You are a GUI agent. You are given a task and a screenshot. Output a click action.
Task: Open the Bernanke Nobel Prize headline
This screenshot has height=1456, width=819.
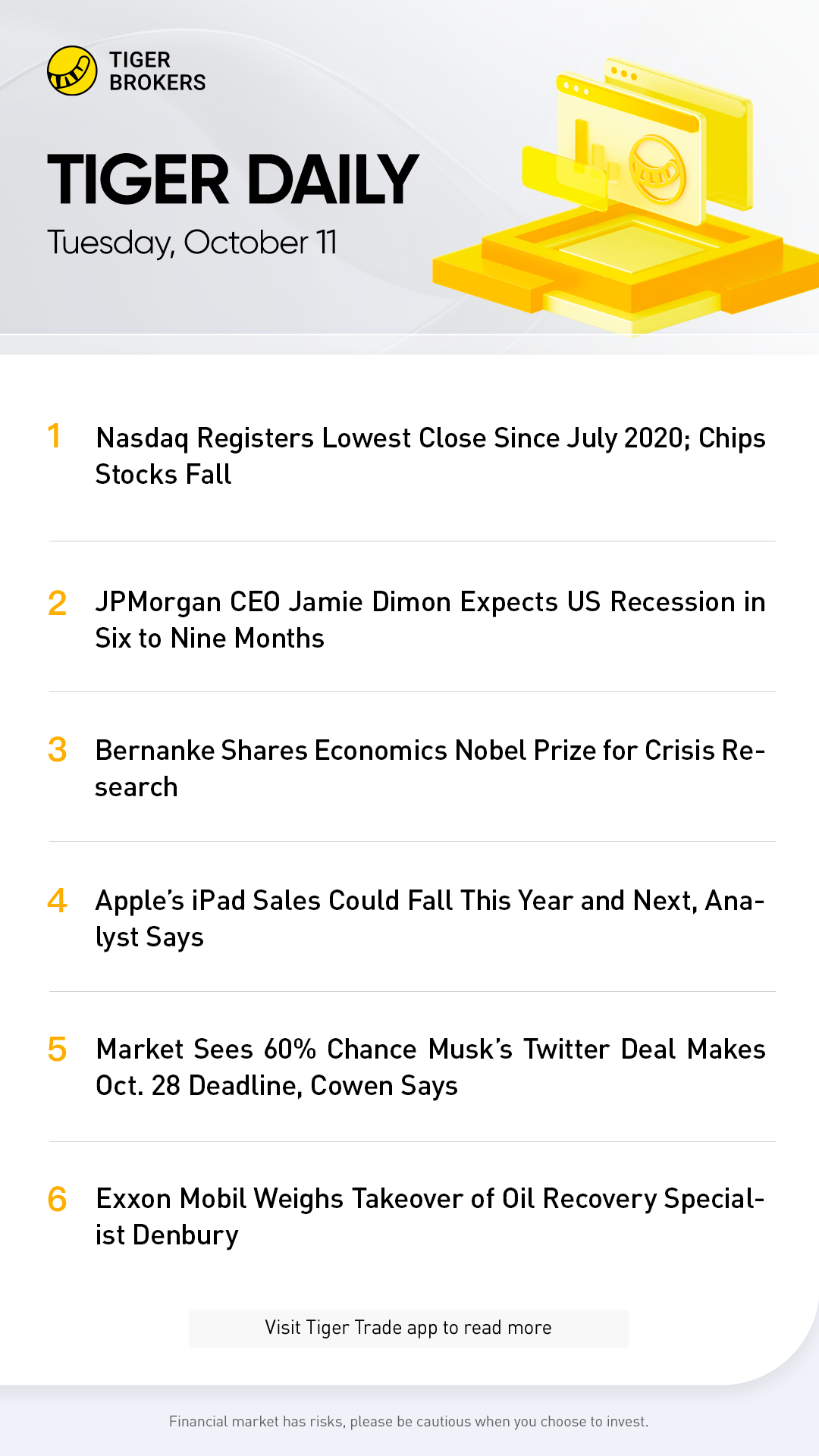pyautogui.click(x=430, y=768)
